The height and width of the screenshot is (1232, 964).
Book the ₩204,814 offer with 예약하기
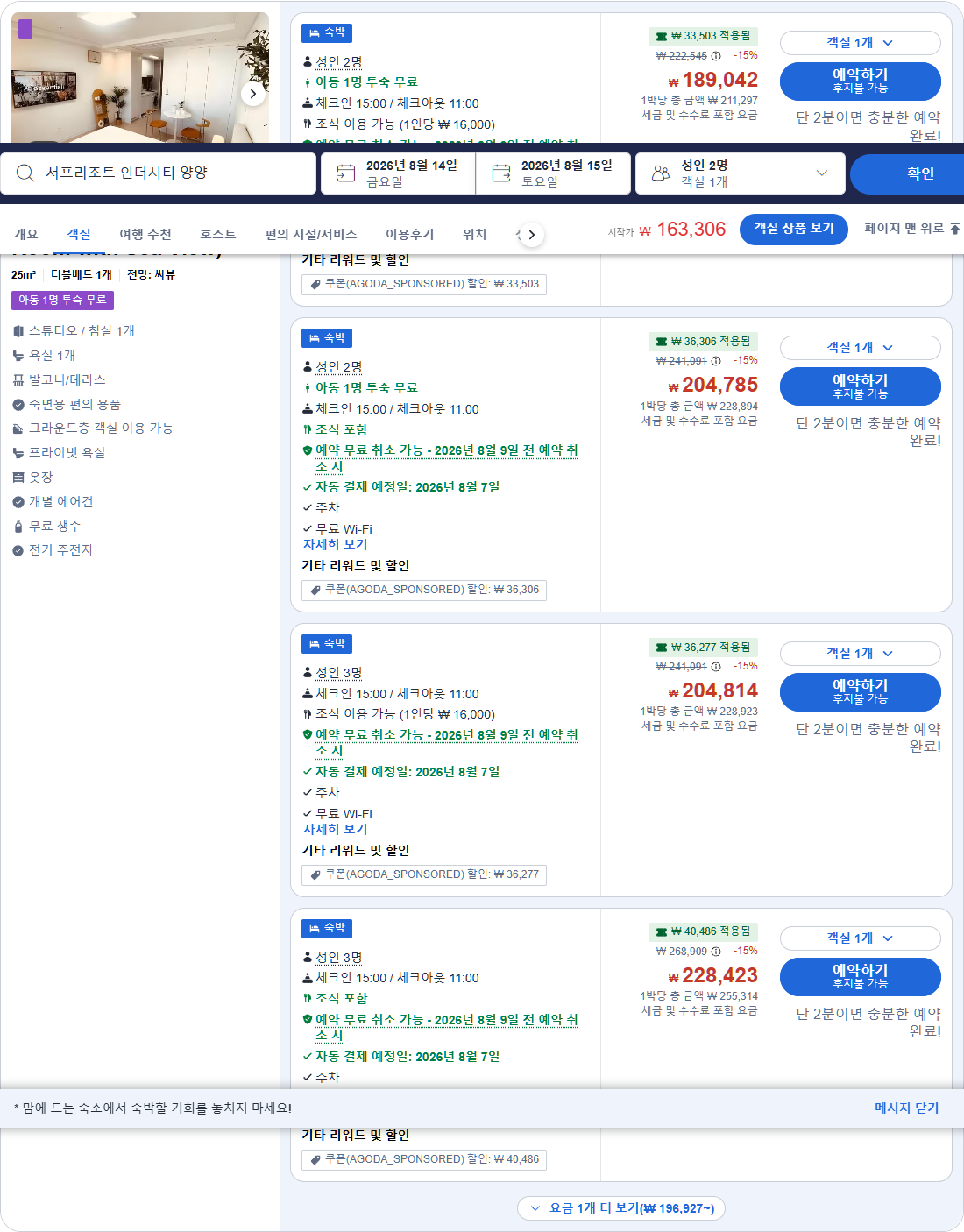pyautogui.click(x=860, y=692)
